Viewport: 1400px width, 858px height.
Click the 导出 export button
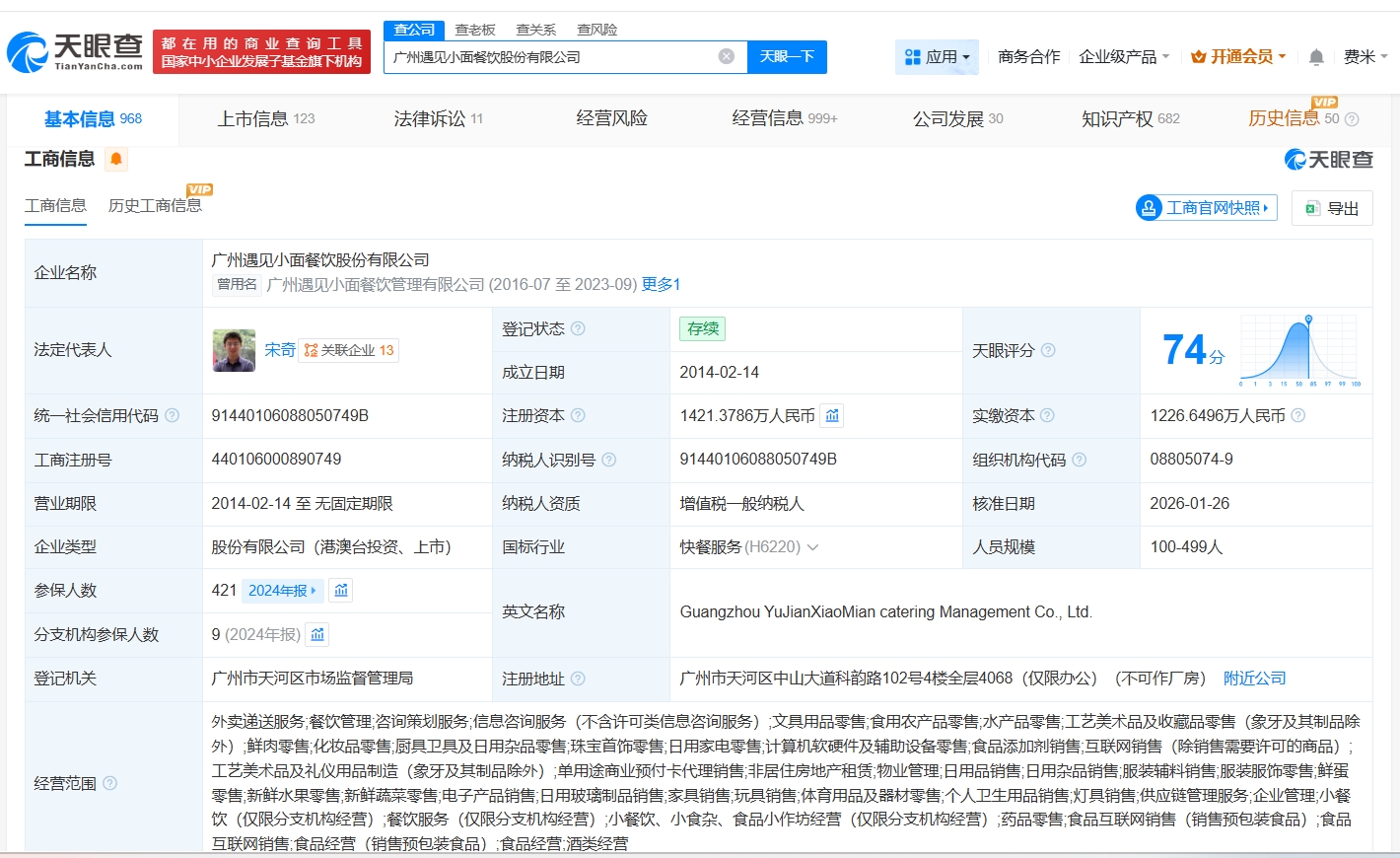pos(1332,208)
